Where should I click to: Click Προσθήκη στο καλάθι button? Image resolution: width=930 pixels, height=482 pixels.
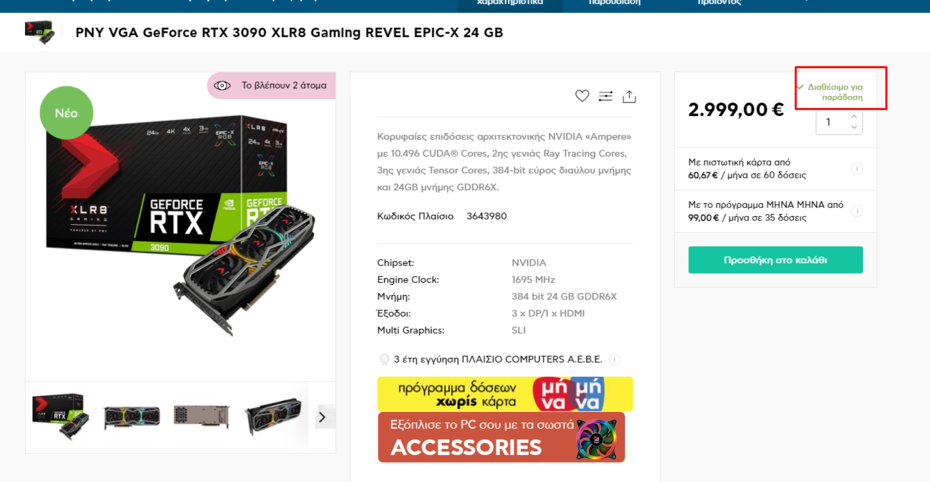(x=775, y=260)
